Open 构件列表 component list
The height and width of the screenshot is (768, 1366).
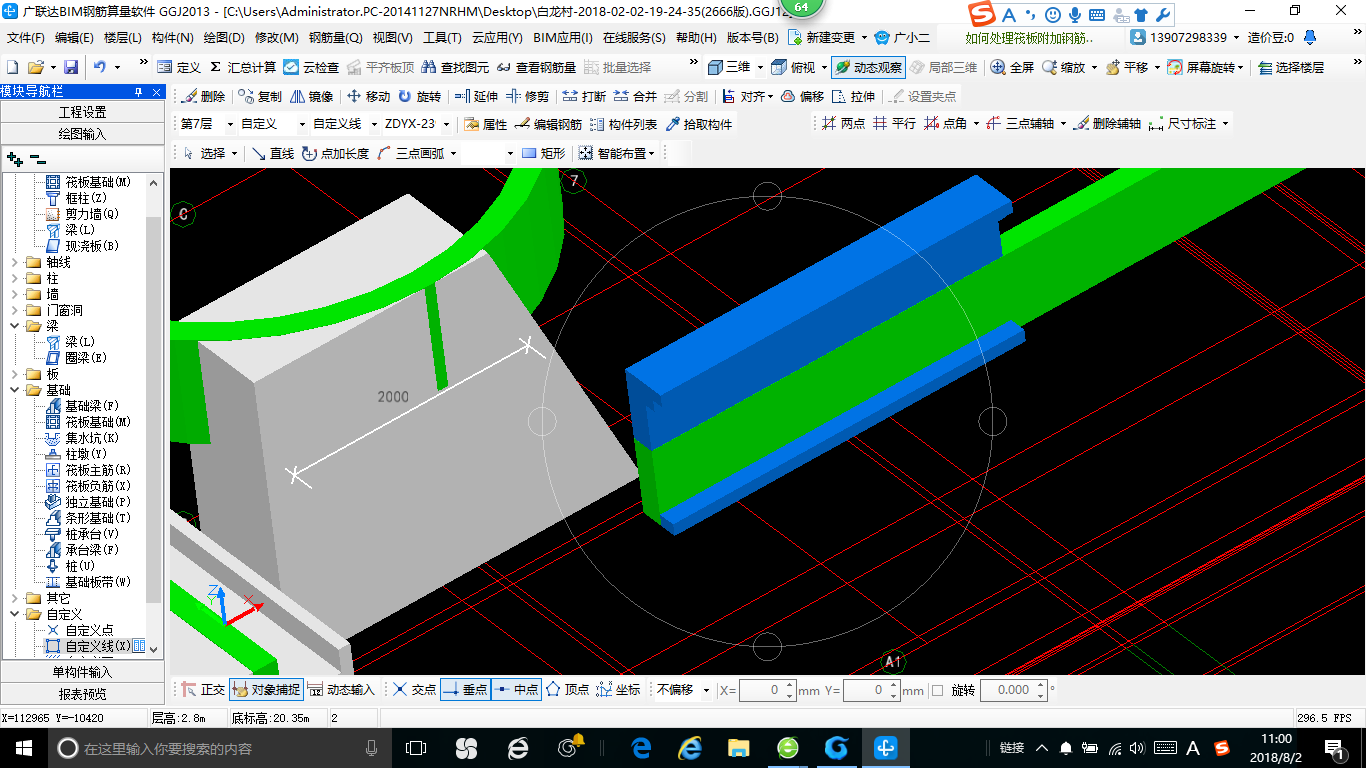(623, 124)
